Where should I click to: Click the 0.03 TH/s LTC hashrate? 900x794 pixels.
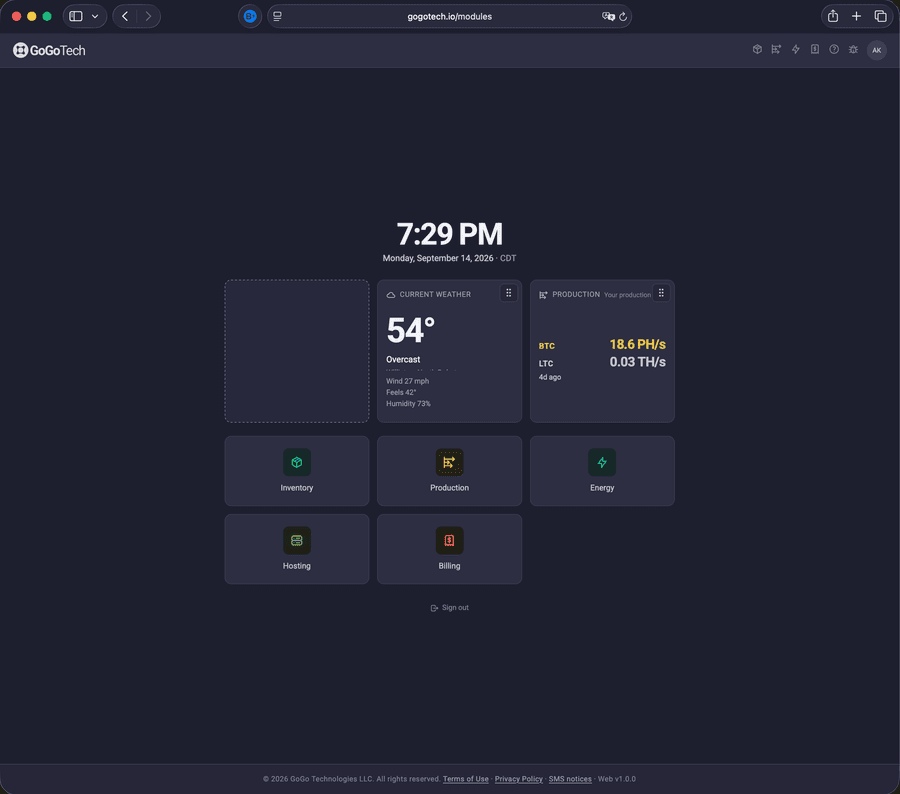click(x=638, y=362)
